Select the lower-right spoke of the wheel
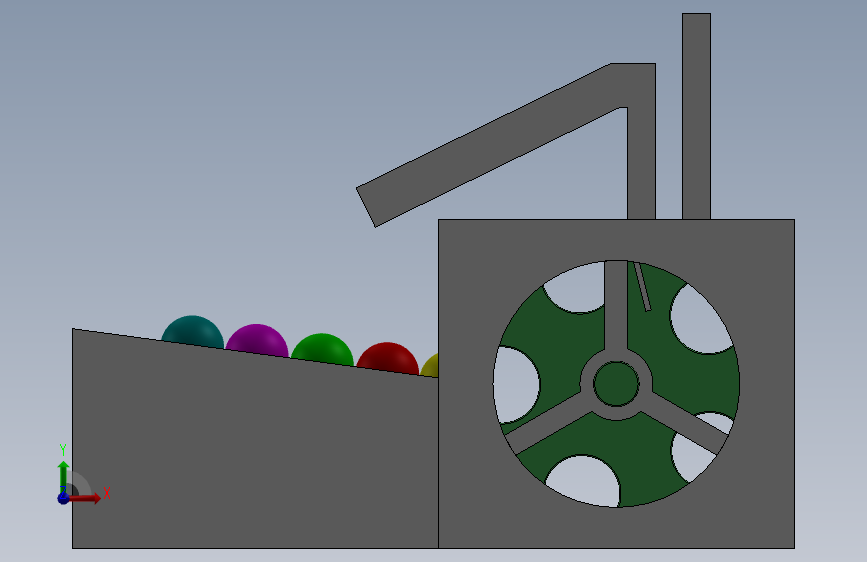Screen dimensions: 867x562 (x=686, y=423)
